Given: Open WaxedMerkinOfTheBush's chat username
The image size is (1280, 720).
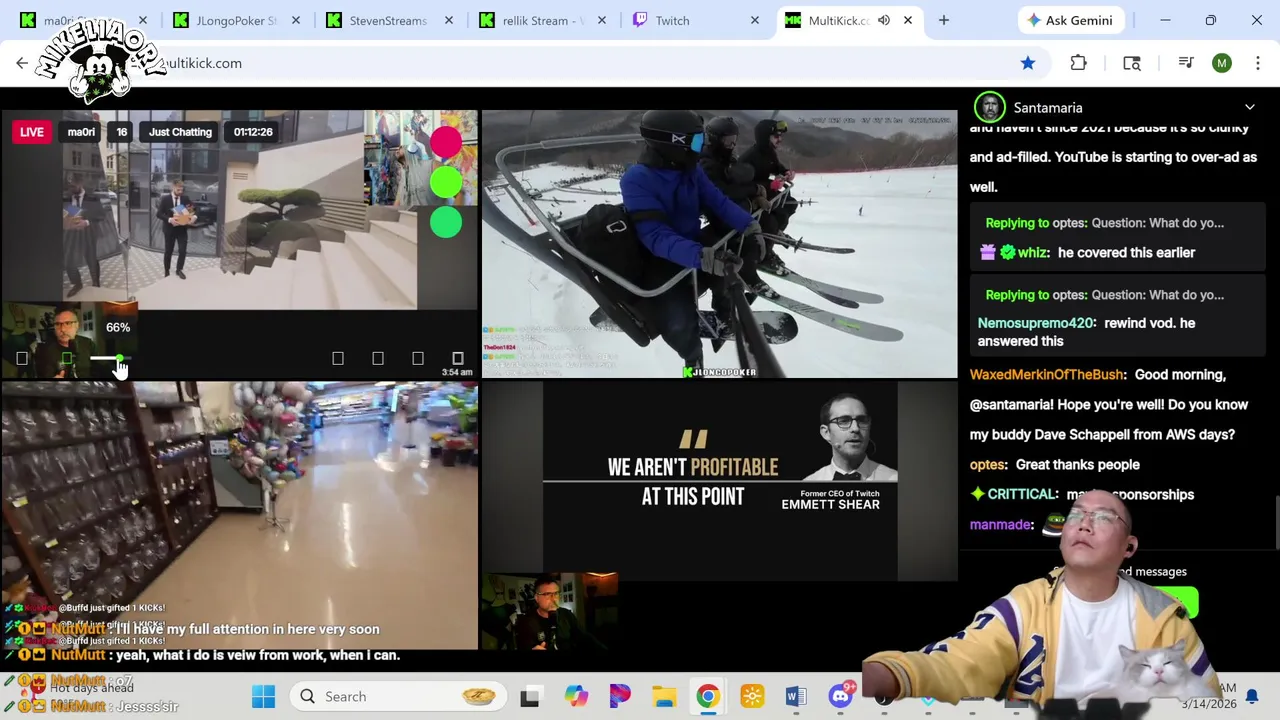Looking at the screenshot, I should pos(1048,375).
